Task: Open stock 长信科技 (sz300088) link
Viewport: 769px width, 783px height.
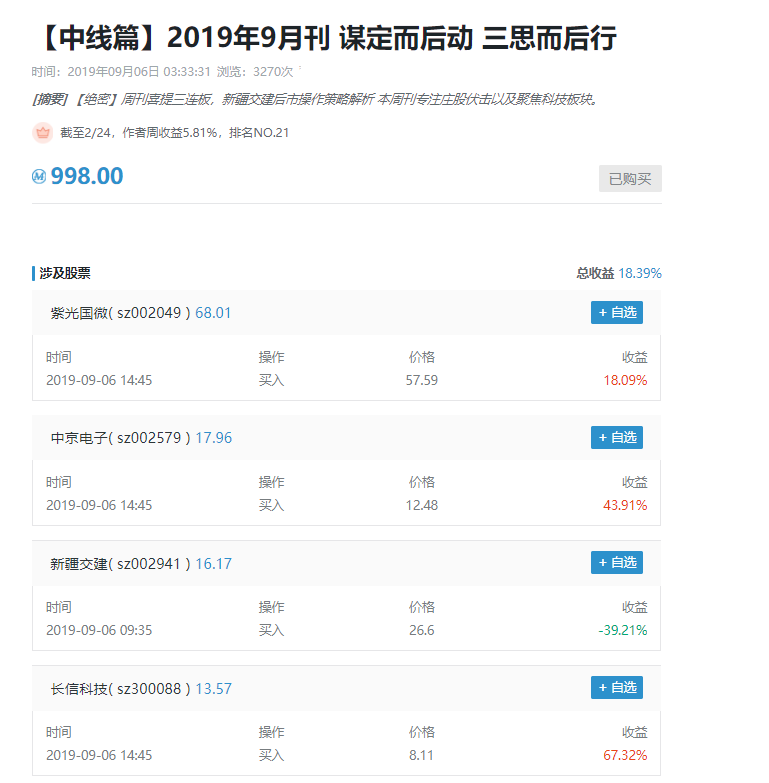Action: click(x=120, y=689)
